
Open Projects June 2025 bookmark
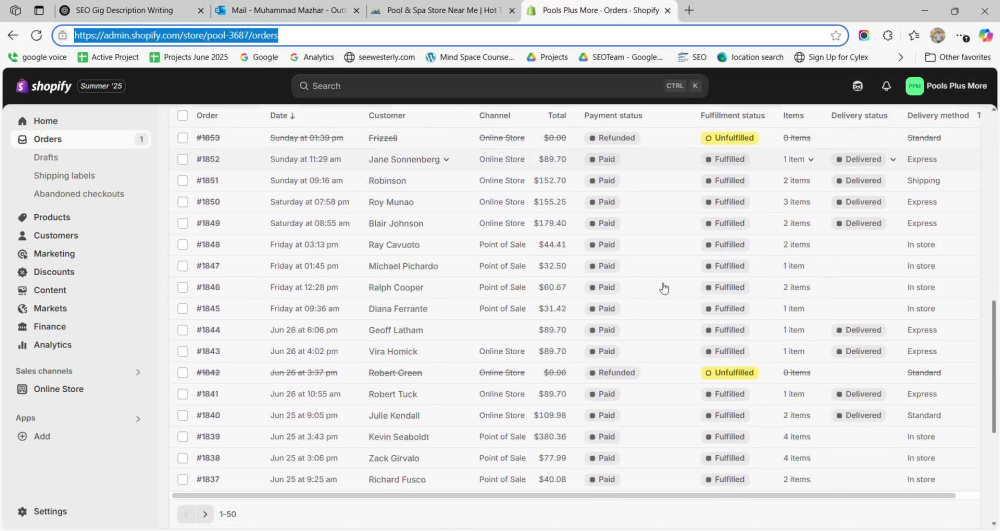click(x=189, y=57)
